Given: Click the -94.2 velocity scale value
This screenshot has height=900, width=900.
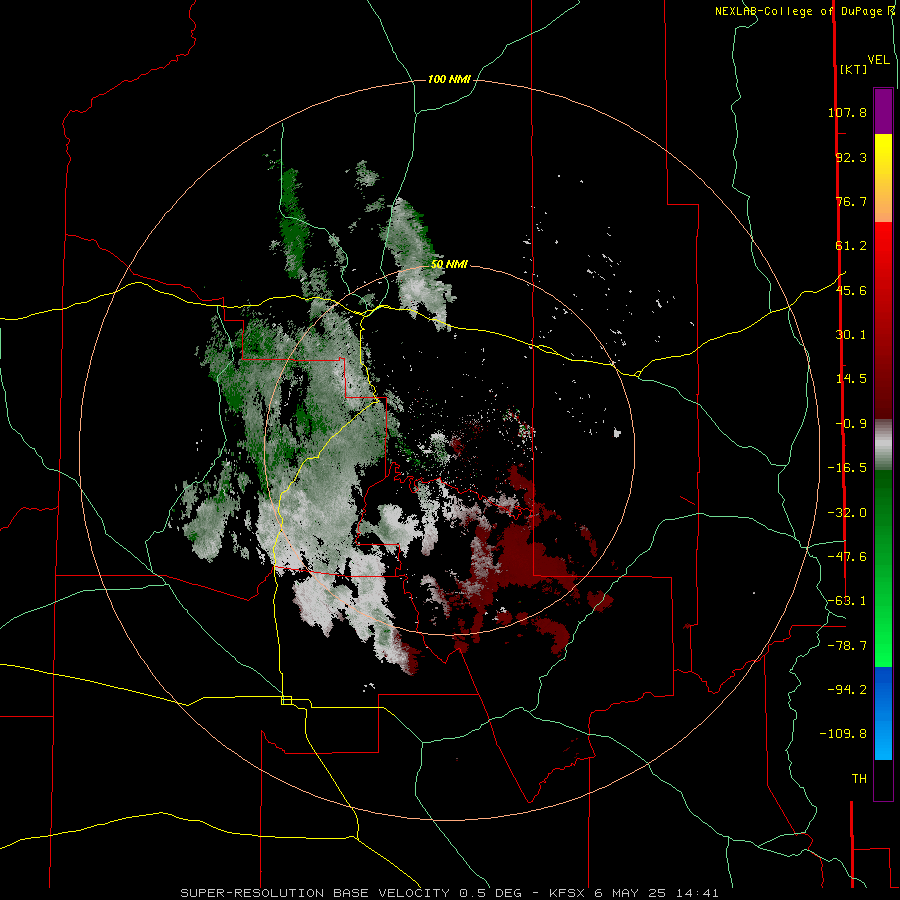Looking at the screenshot, I should point(847,689).
